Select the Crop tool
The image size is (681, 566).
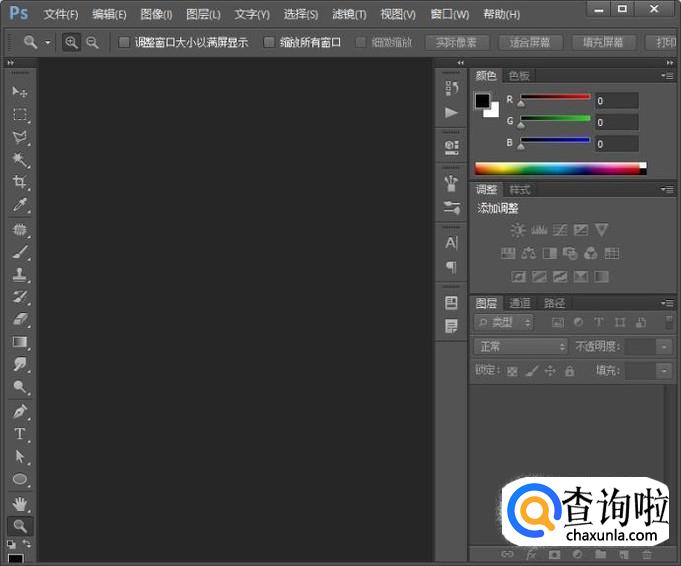pyautogui.click(x=19, y=183)
